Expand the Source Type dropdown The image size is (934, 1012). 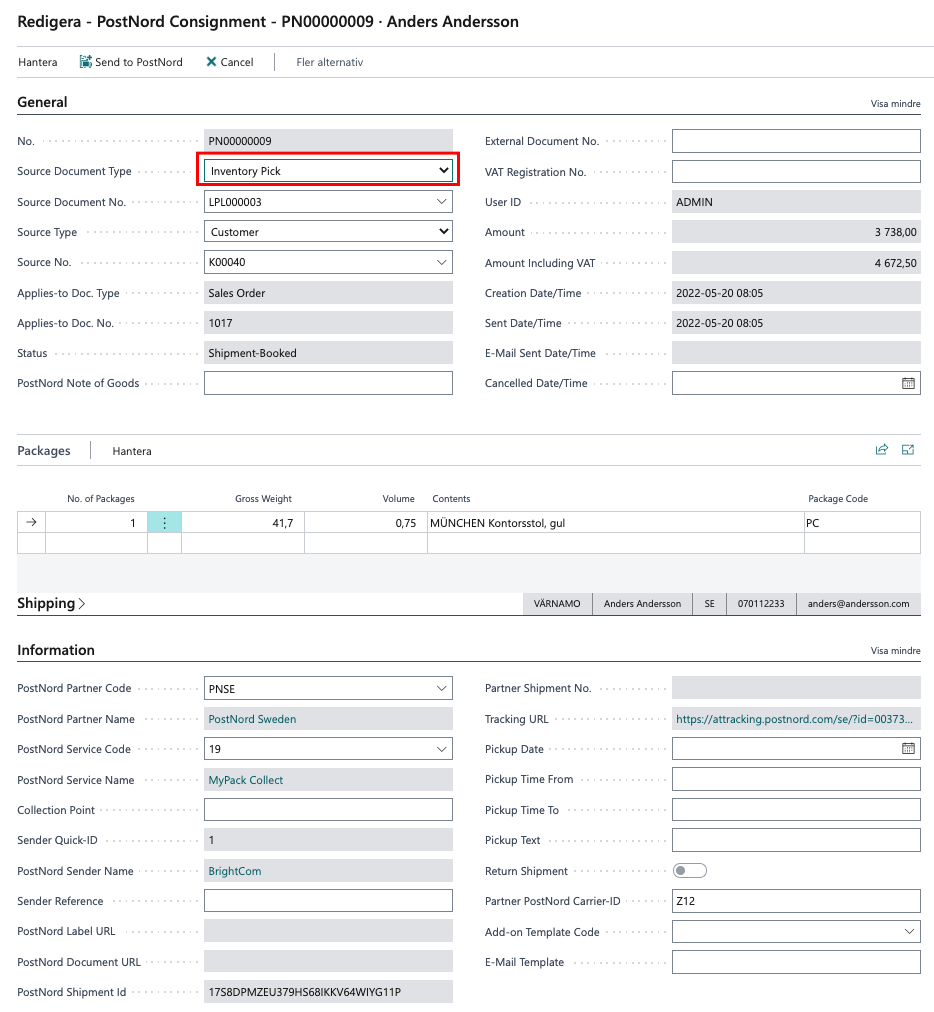[443, 232]
